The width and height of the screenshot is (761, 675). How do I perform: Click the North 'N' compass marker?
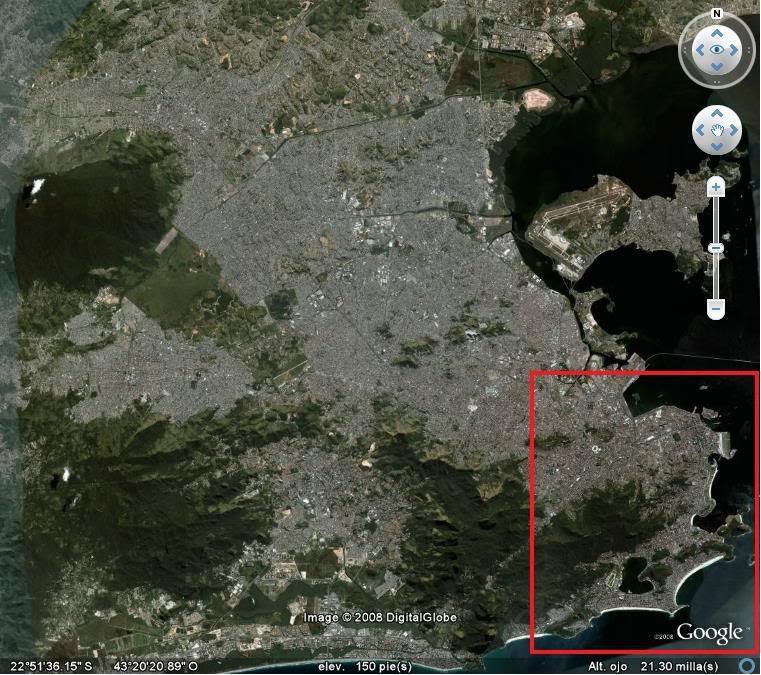(x=717, y=14)
